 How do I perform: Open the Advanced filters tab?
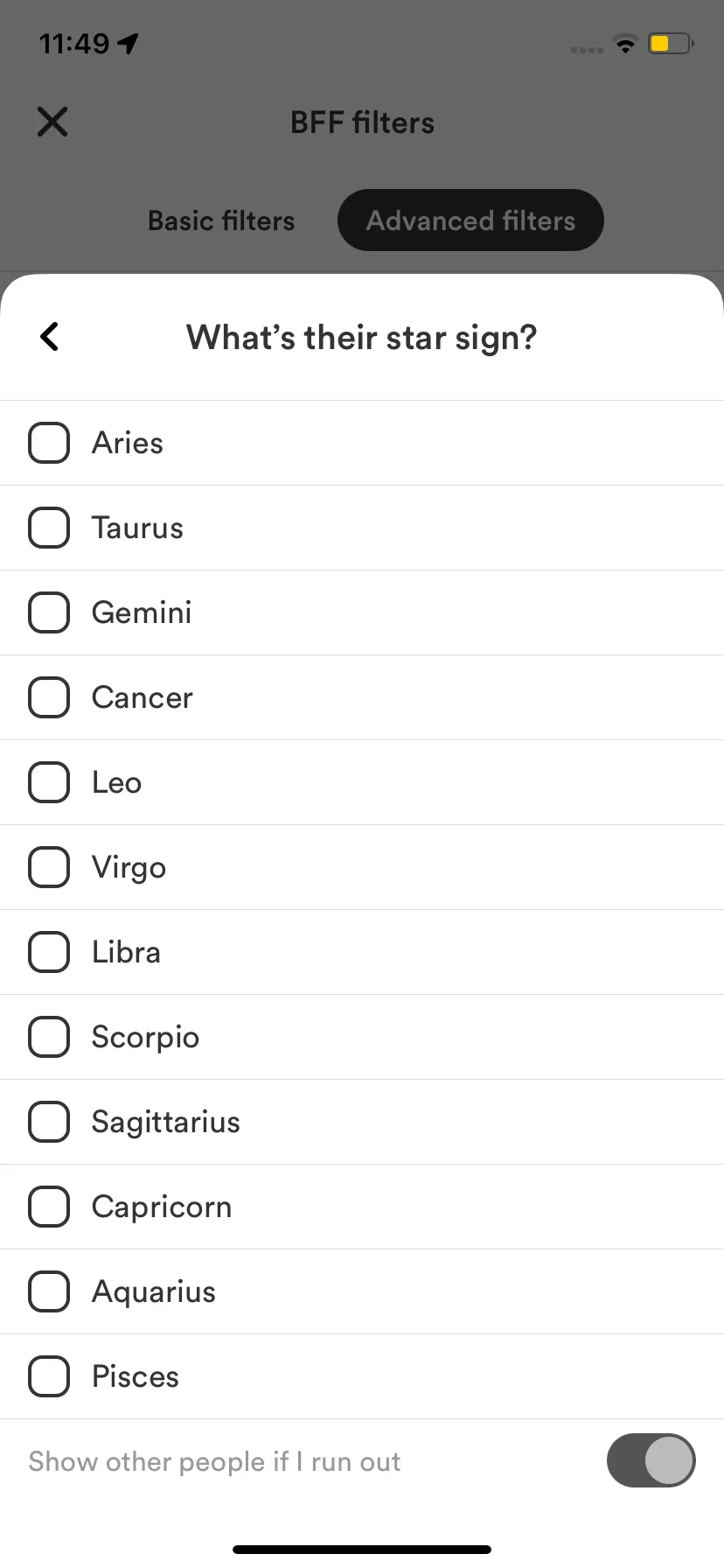(470, 220)
